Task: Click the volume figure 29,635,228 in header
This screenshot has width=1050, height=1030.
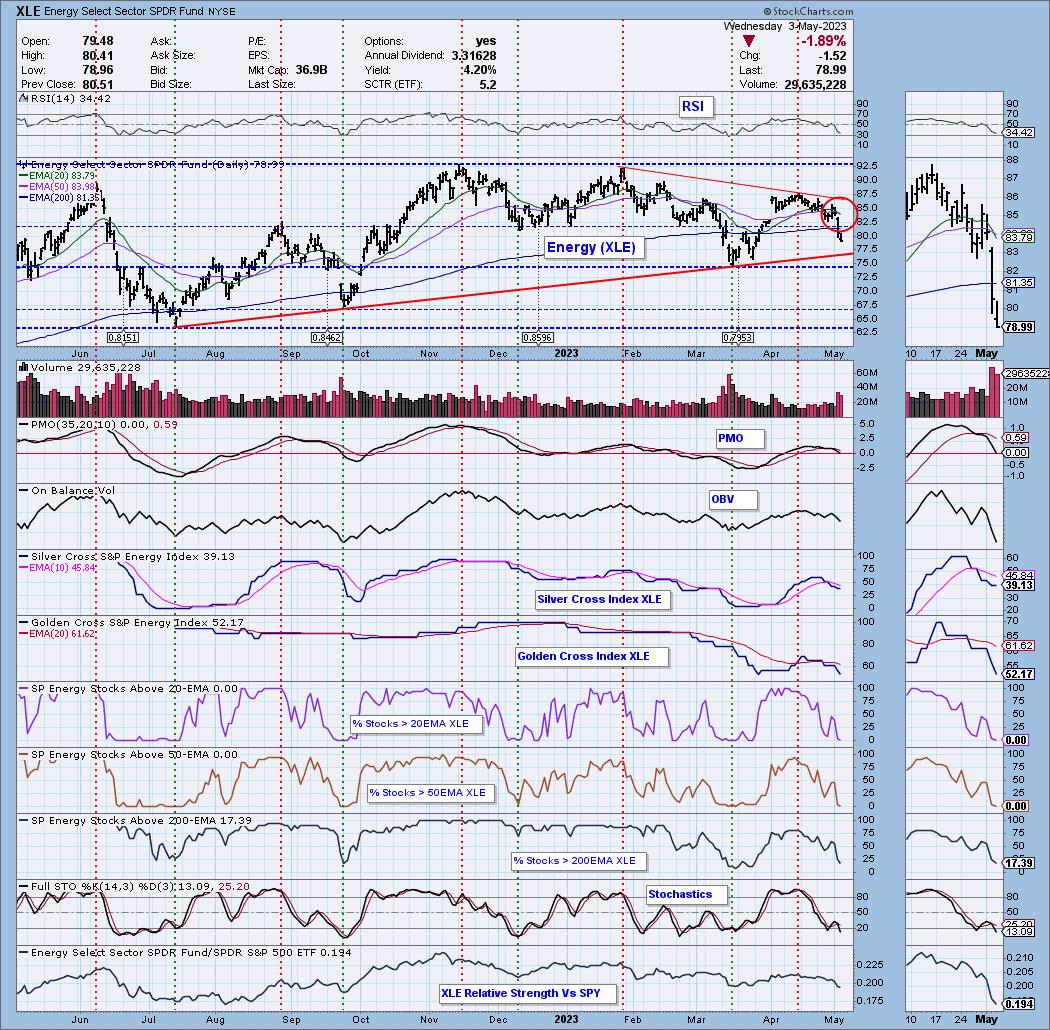Action: 815,84
